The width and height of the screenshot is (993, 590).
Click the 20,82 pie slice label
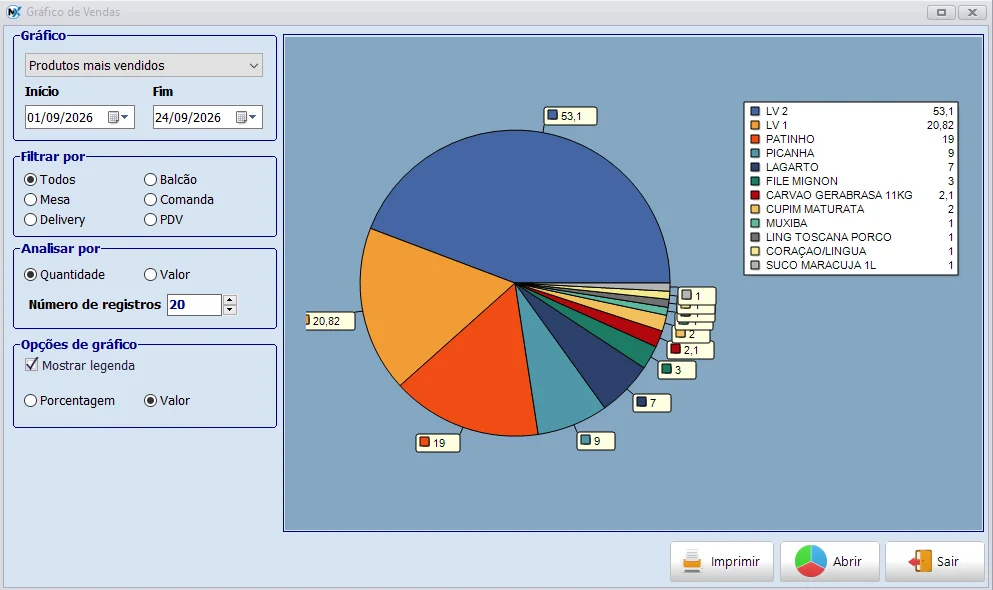pyautogui.click(x=330, y=321)
